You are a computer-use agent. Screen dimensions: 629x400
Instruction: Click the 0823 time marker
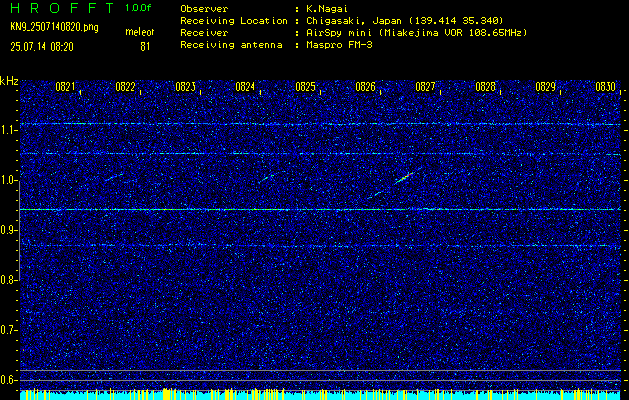pyautogui.click(x=185, y=87)
